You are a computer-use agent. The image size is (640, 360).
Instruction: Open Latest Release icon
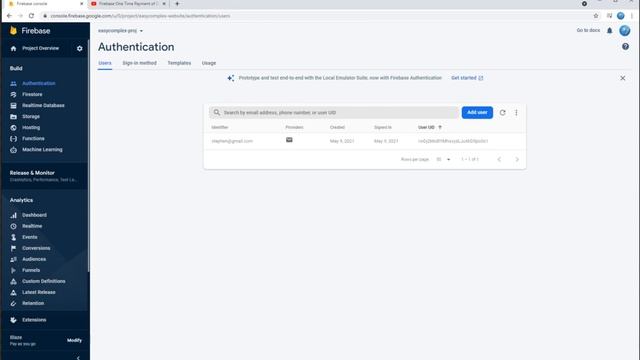(13, 292)
